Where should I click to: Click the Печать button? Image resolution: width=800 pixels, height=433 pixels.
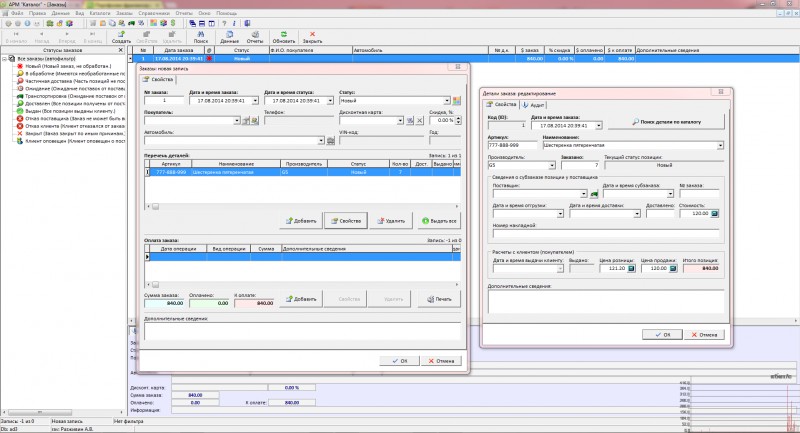pos(439,299)
